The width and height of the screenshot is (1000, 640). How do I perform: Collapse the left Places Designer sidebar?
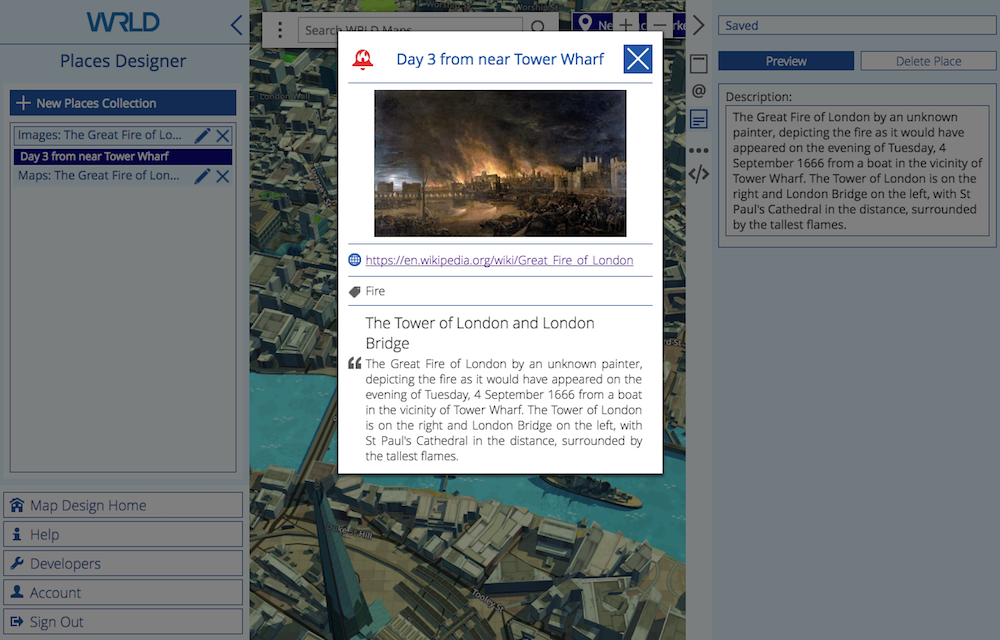236,25
